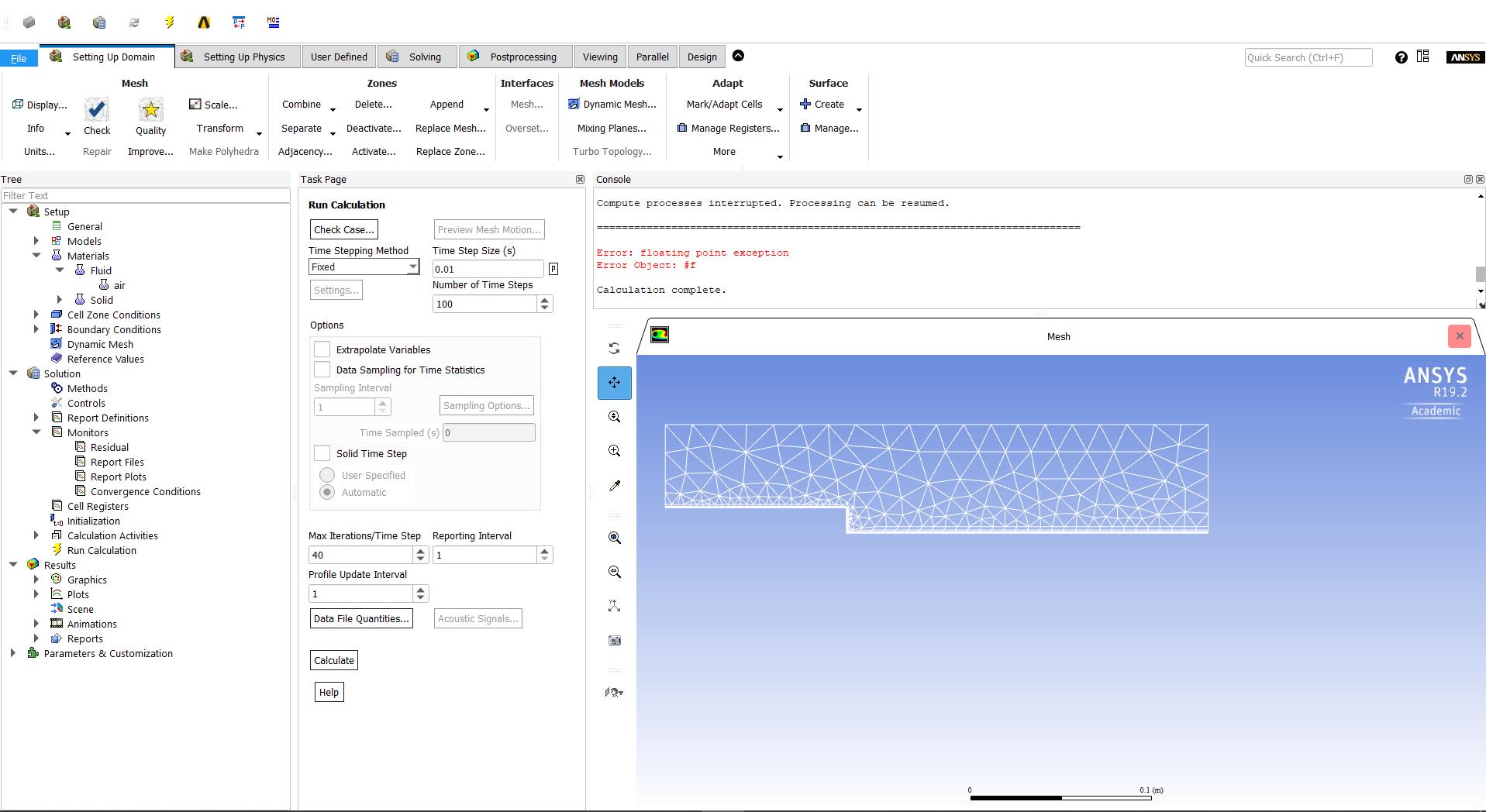Expand Solid materials node
1486x812 pixels.
coord(60,300)
